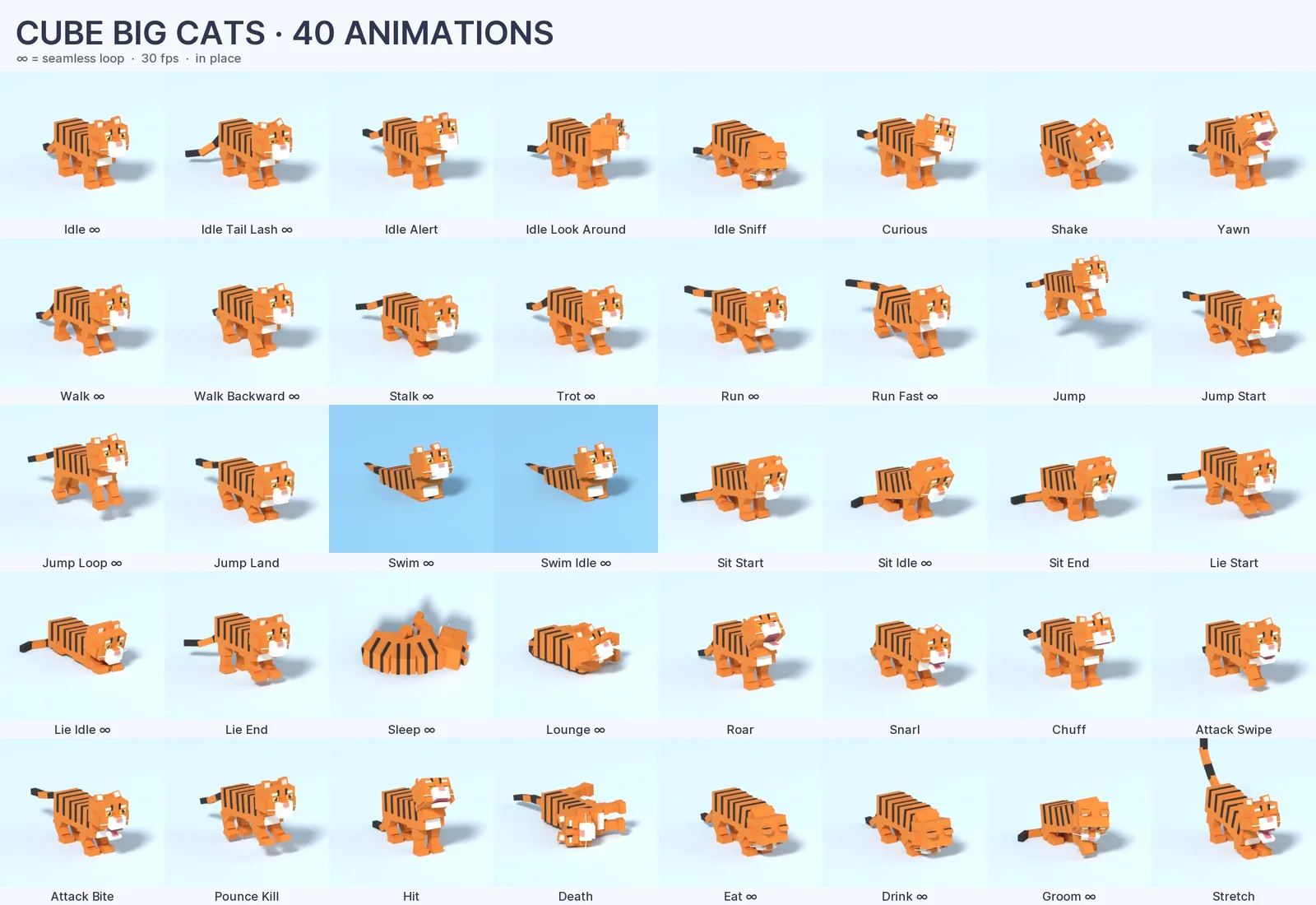Image resolution: width=1316 pixels, height=905 pixels.
Task: Select the Swim Idle thumbnail
Action: pos(576,479)
